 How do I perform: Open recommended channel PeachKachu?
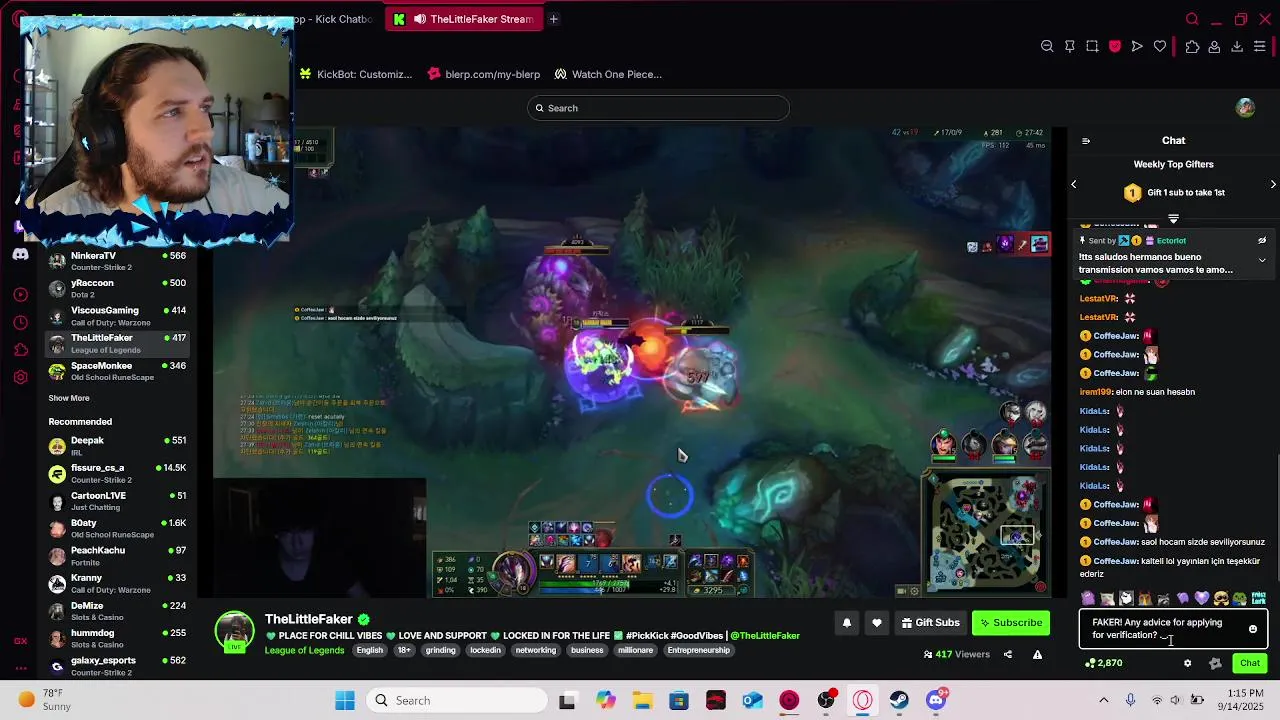[117, 556]
